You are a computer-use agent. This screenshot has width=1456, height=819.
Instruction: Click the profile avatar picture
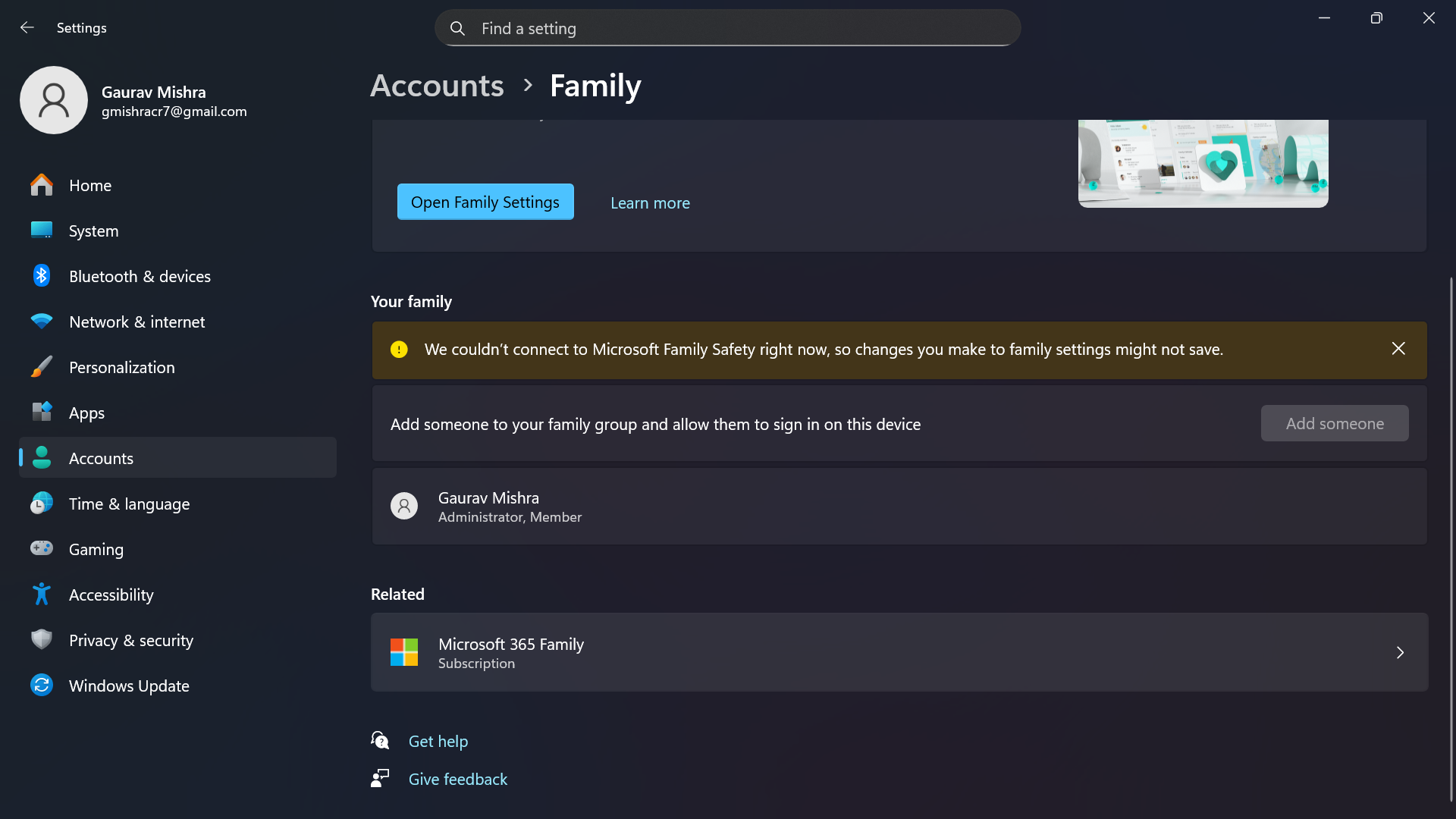coord(54,100)
